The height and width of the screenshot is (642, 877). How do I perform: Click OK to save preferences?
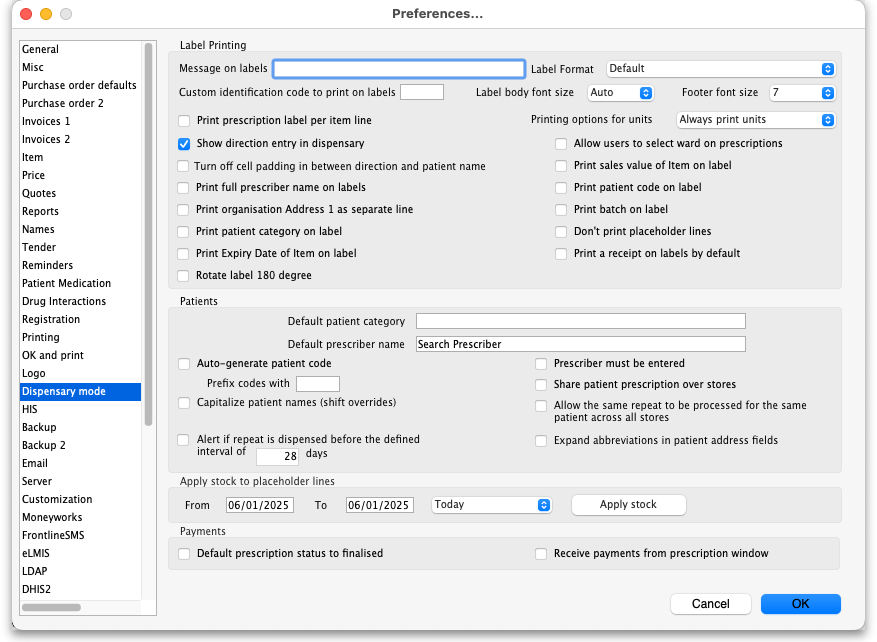click(800, 604)
